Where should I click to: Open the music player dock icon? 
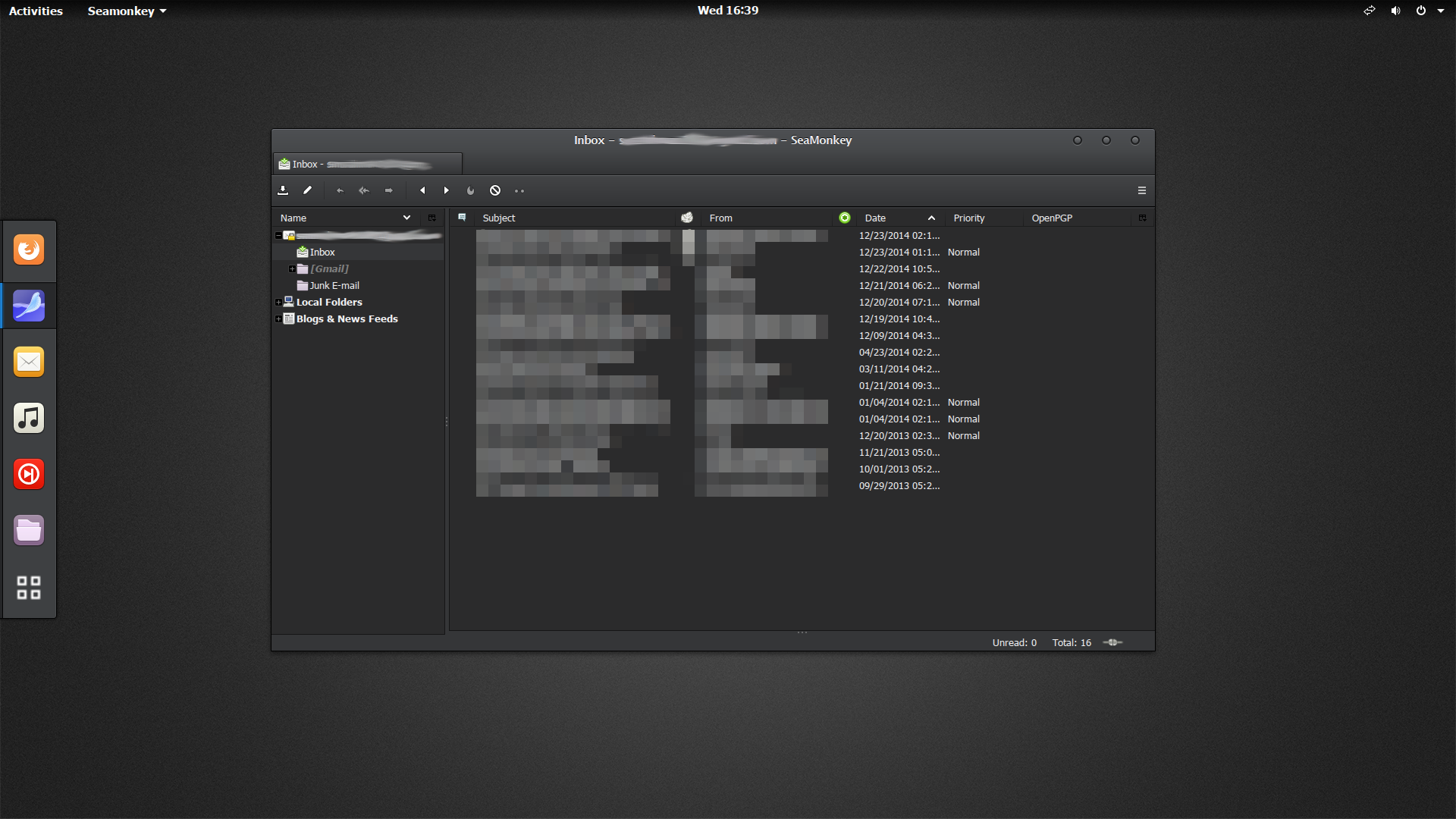[x=29, y=418]
